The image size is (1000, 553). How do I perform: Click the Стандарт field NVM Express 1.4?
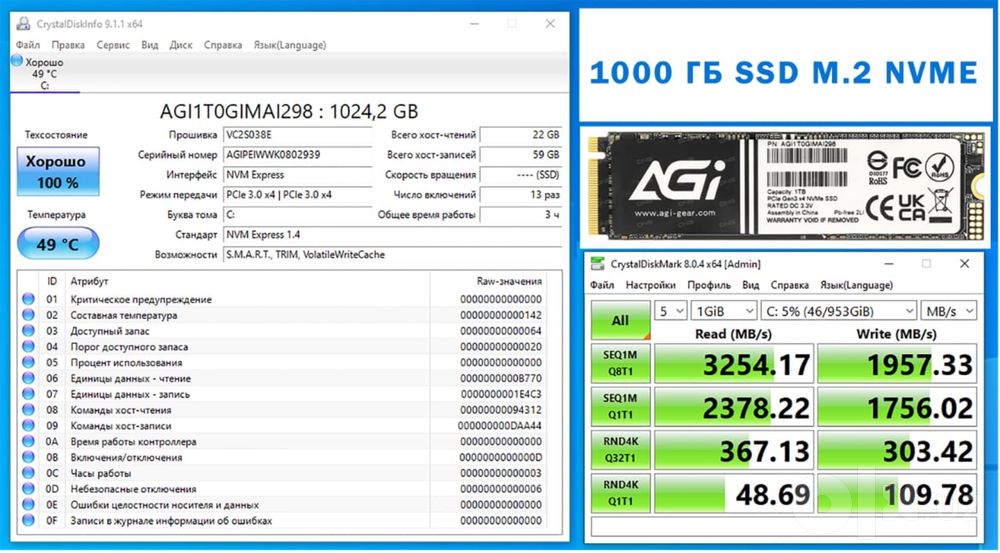[x=392, y=235]
